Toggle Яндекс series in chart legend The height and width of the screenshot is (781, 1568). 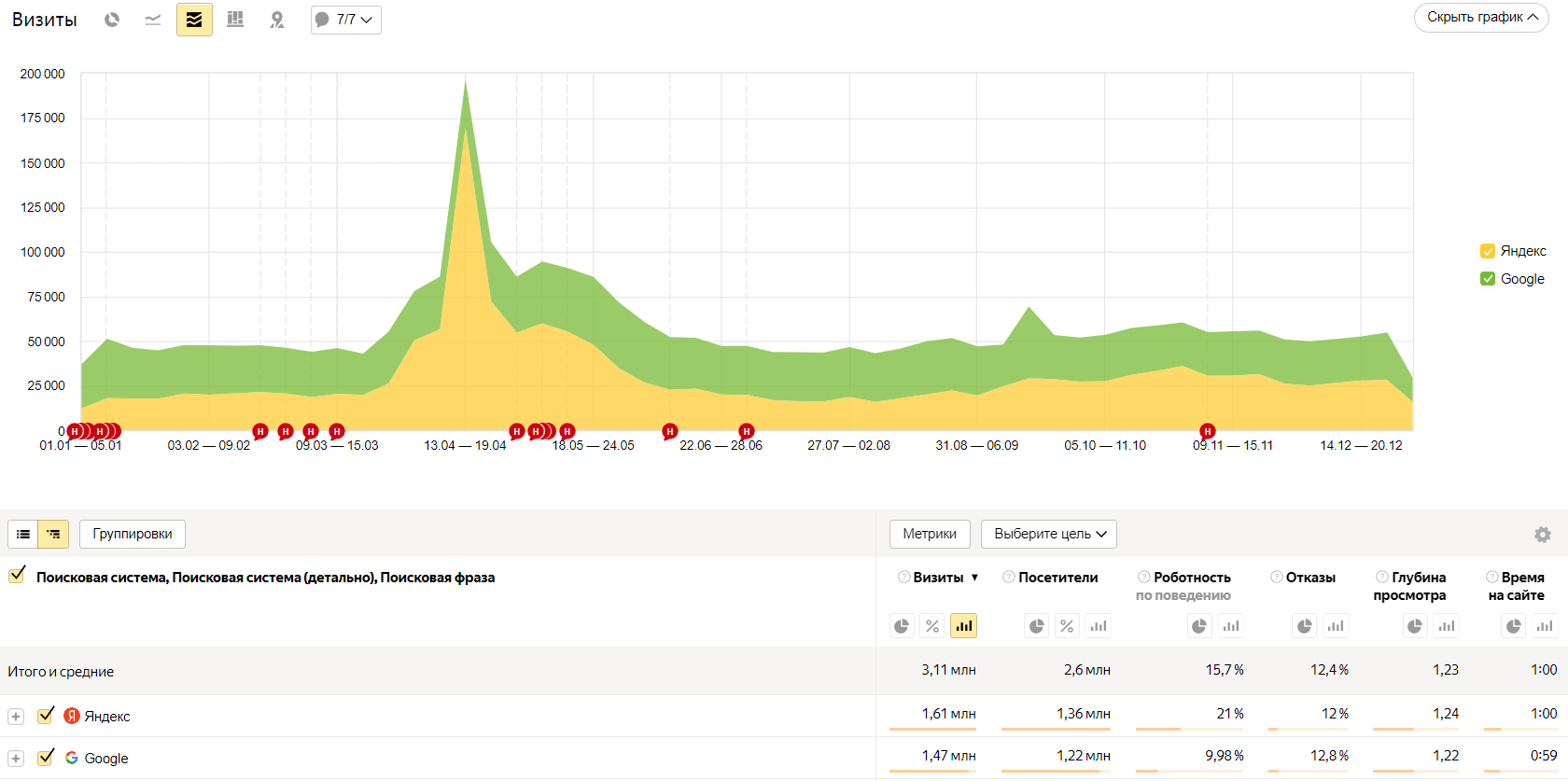click(1488, 251)
